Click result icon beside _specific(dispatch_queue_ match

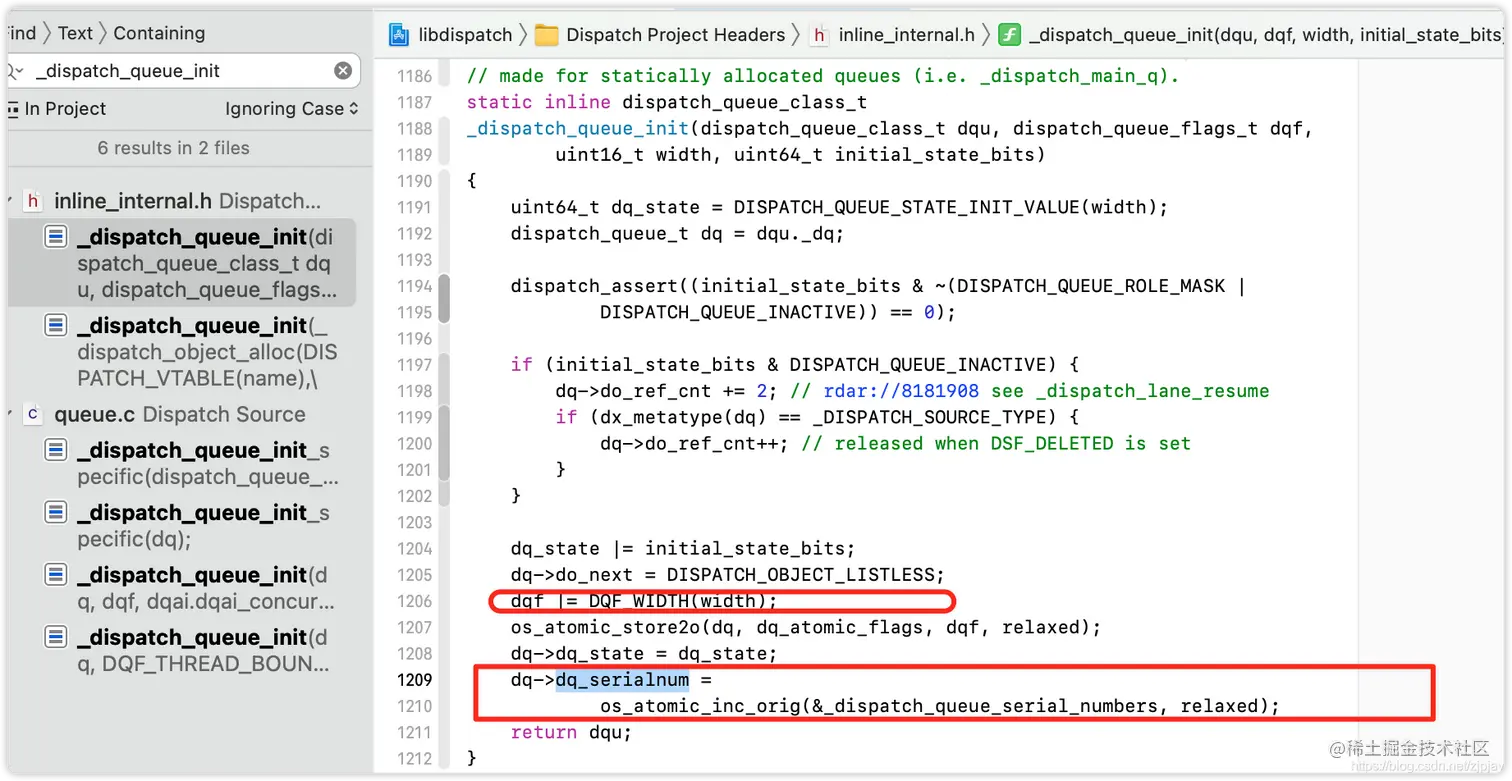[x=56, y=451]
